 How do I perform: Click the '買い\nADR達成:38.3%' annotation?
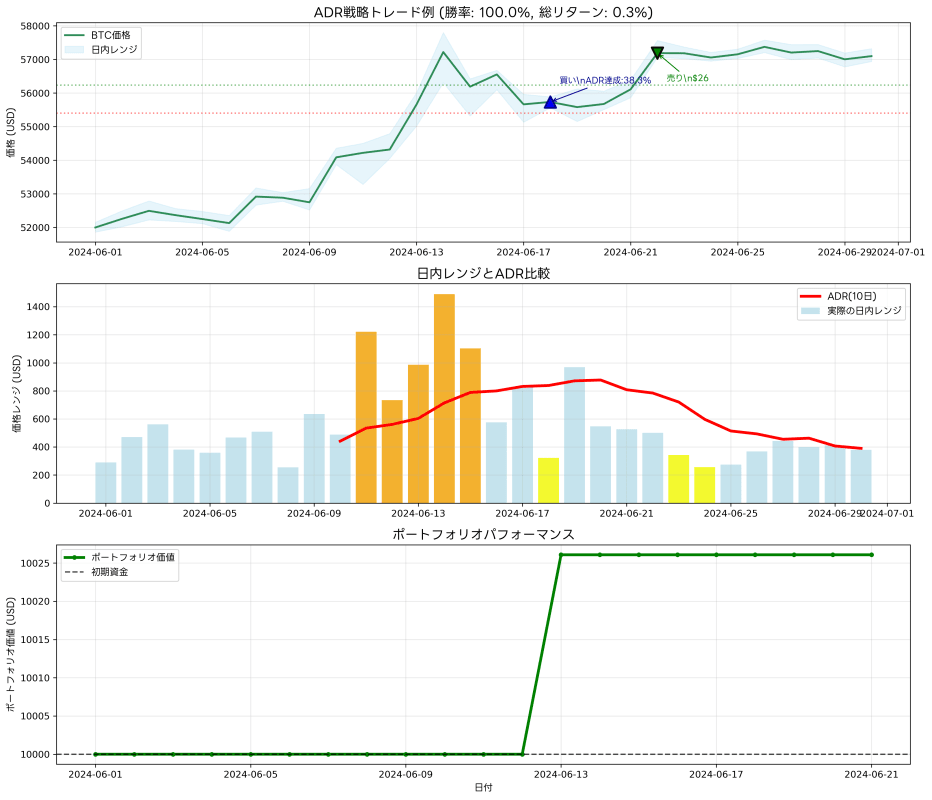[x=605, y=80]
